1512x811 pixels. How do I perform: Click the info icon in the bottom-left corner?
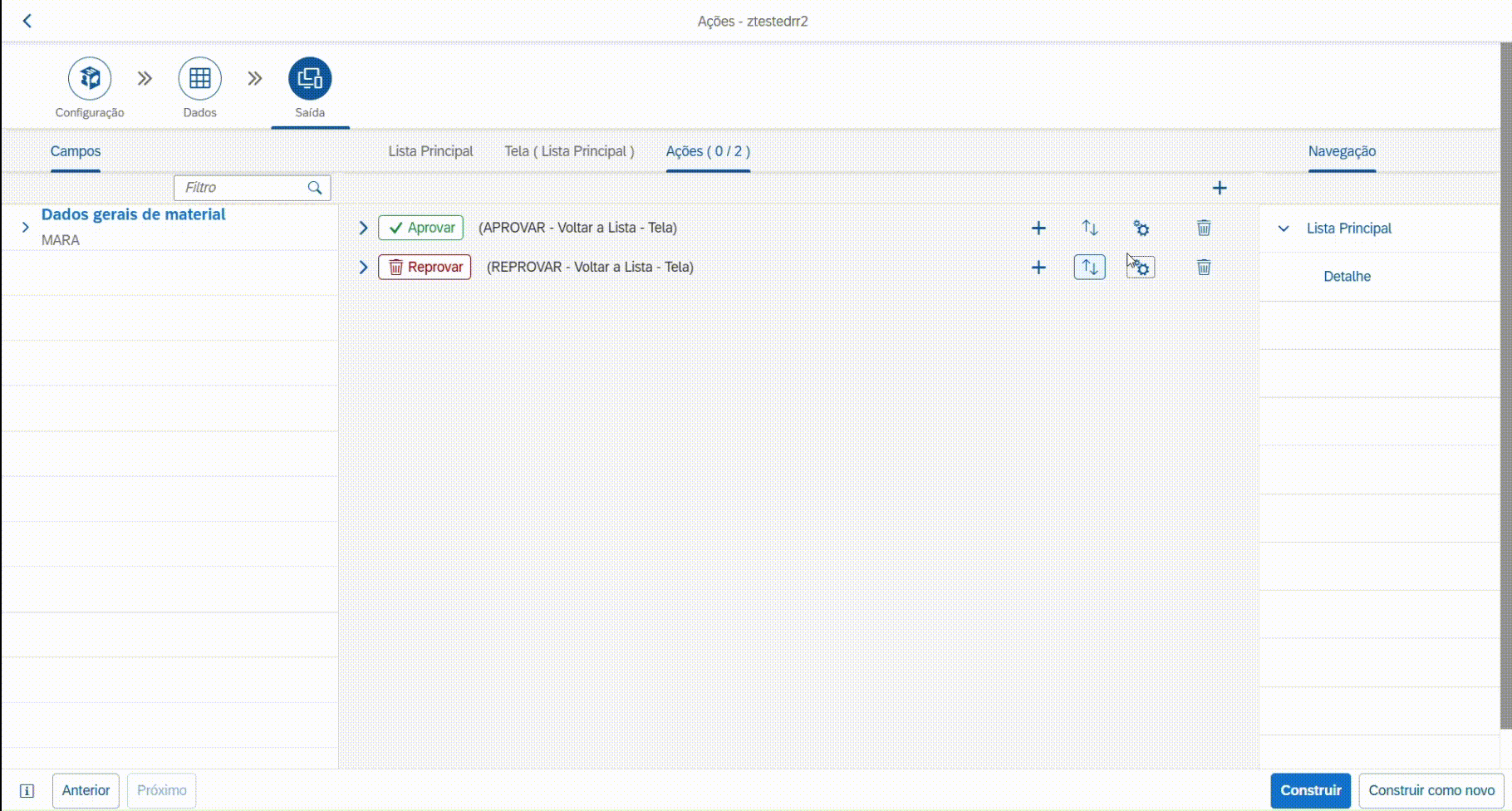click(27, 791)
